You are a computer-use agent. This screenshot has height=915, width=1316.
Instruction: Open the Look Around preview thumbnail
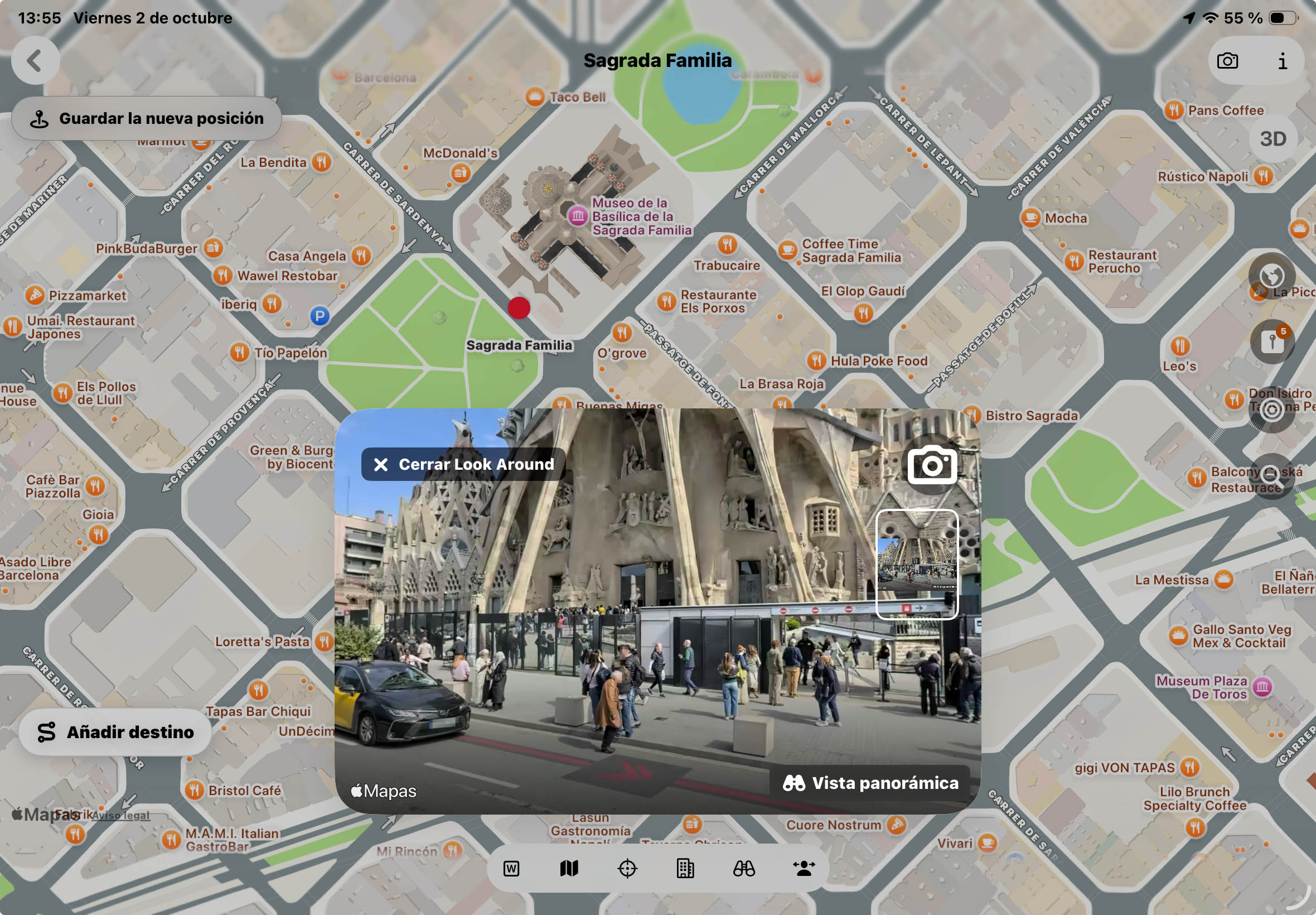[x=917, y=565]
